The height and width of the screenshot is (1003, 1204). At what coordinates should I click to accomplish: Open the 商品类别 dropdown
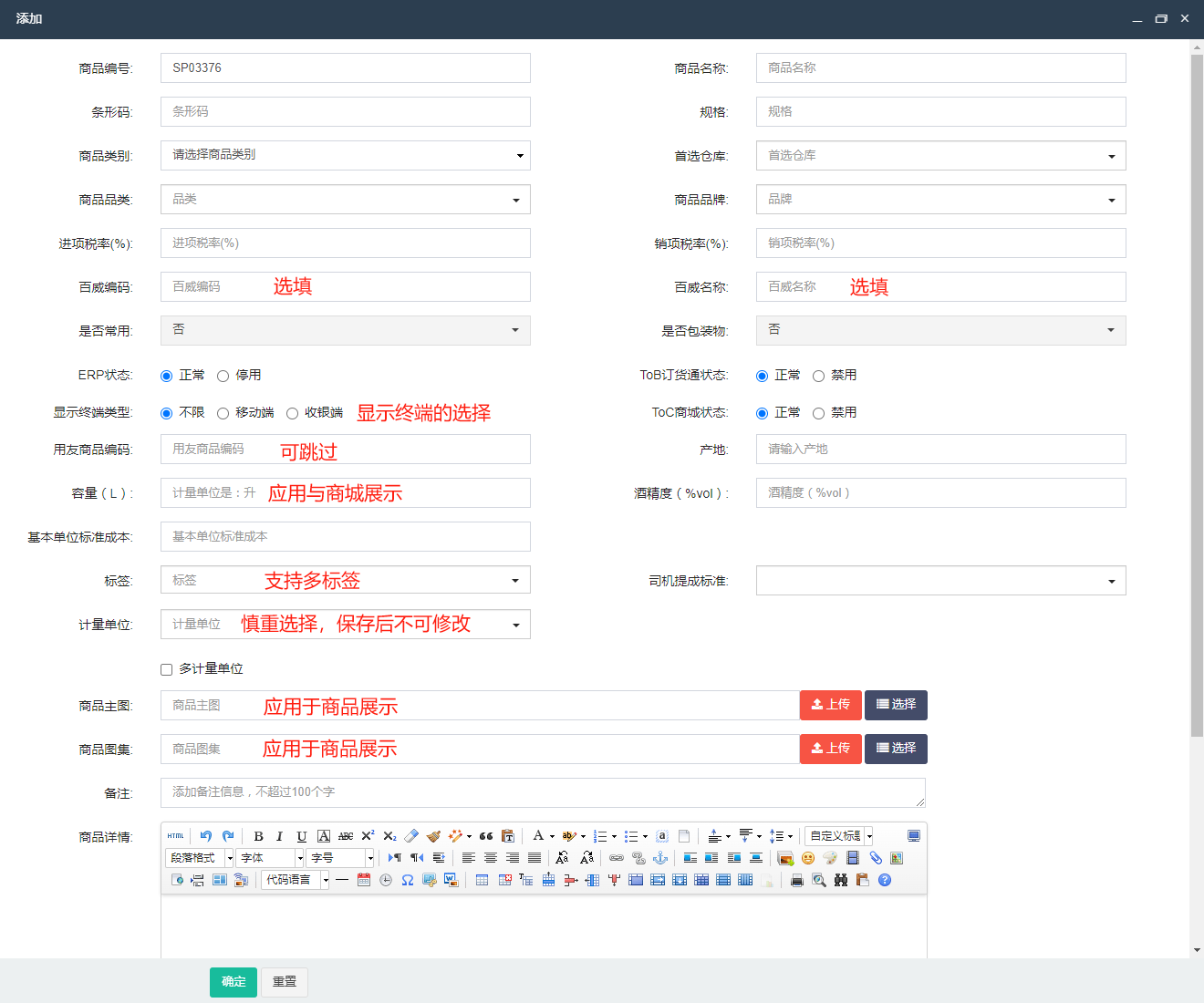pyautogui.click(x=345, y=156)
